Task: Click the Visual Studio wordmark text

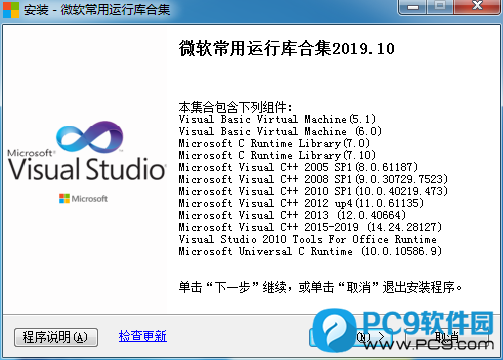Action: tap(87, 169)
